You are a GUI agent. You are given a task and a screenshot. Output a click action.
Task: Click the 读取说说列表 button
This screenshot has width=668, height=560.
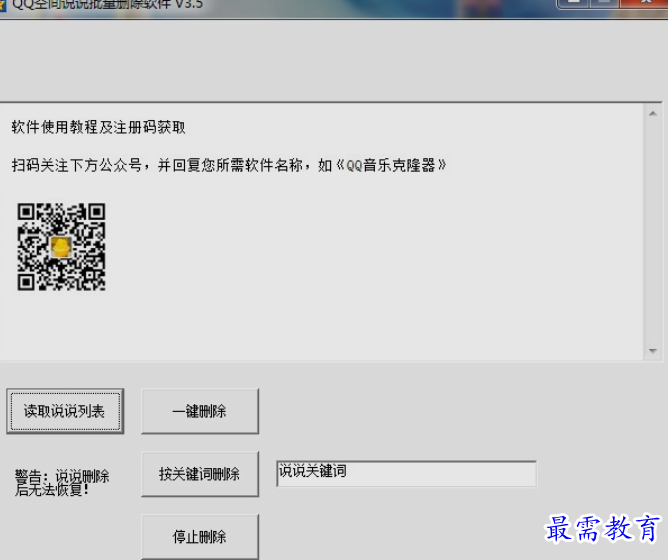coord(65,411)
